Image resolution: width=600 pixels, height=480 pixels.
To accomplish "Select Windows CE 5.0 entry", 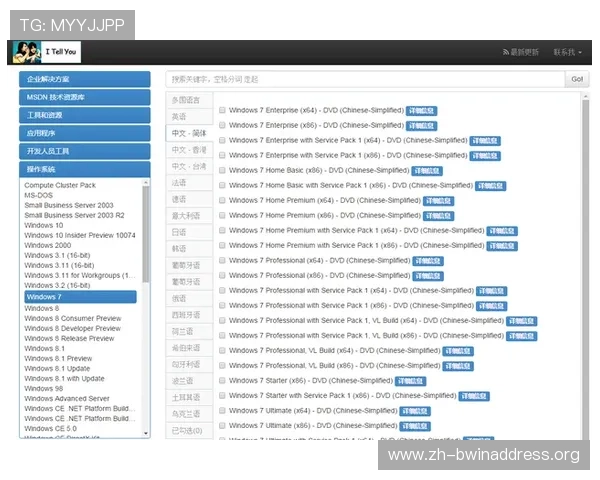I will [50, 428].
